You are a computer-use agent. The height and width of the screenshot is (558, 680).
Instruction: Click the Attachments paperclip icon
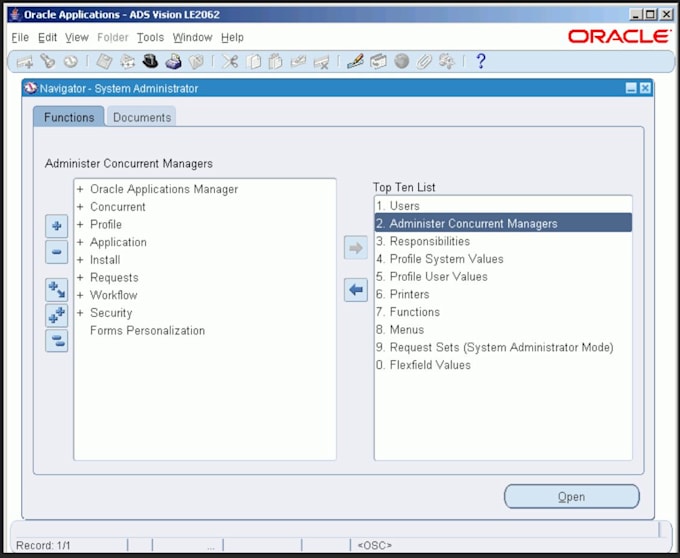point(424,62)
